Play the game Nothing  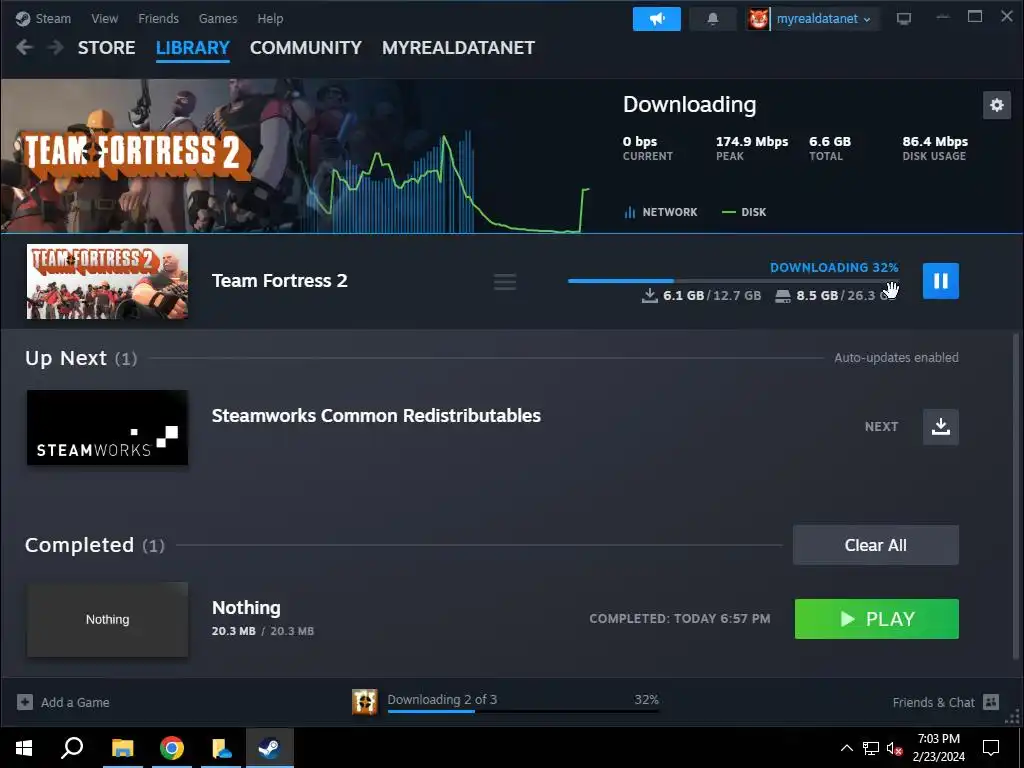point(876,619)
